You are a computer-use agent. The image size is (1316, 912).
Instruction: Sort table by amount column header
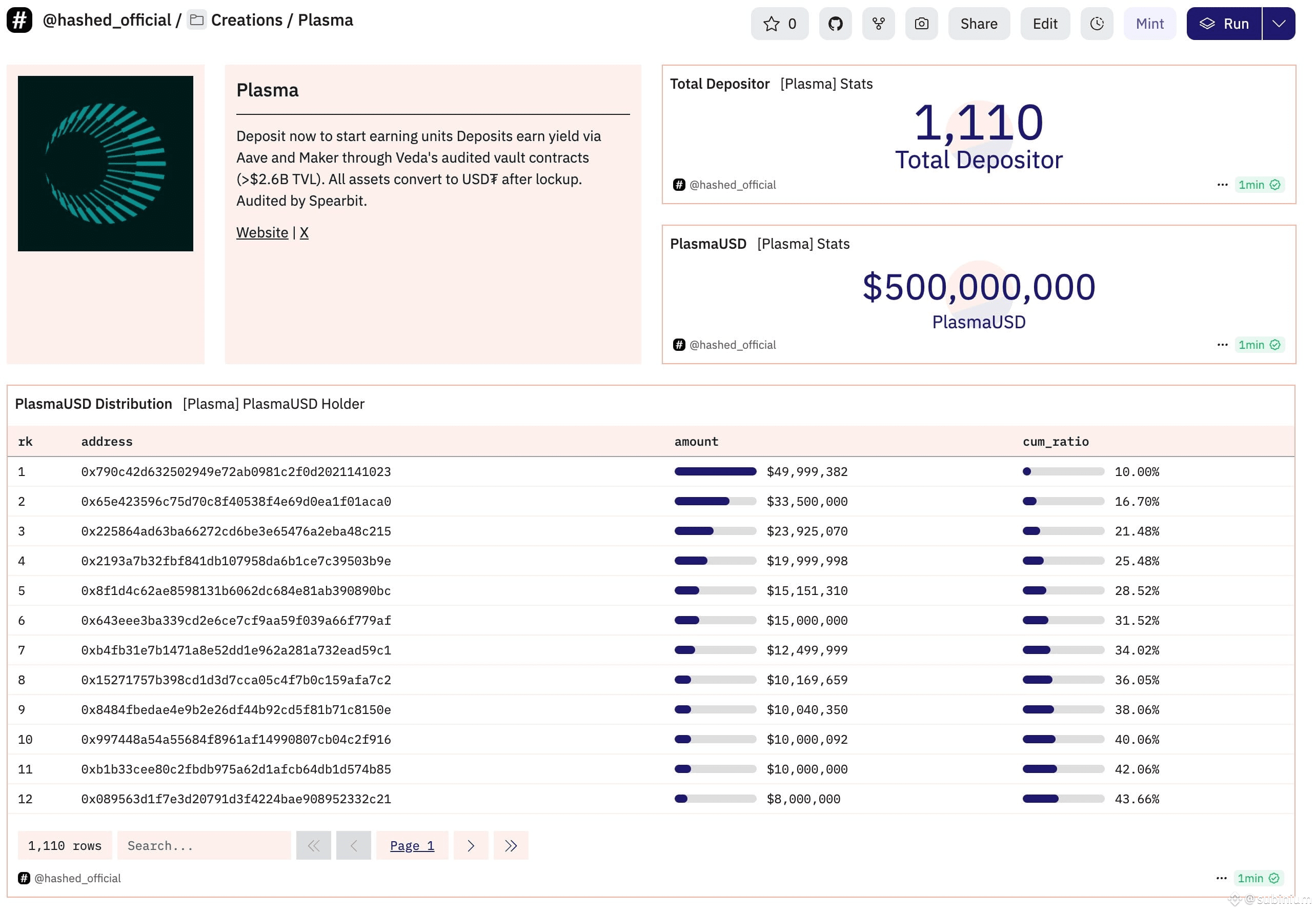click(x=696, y=442)
